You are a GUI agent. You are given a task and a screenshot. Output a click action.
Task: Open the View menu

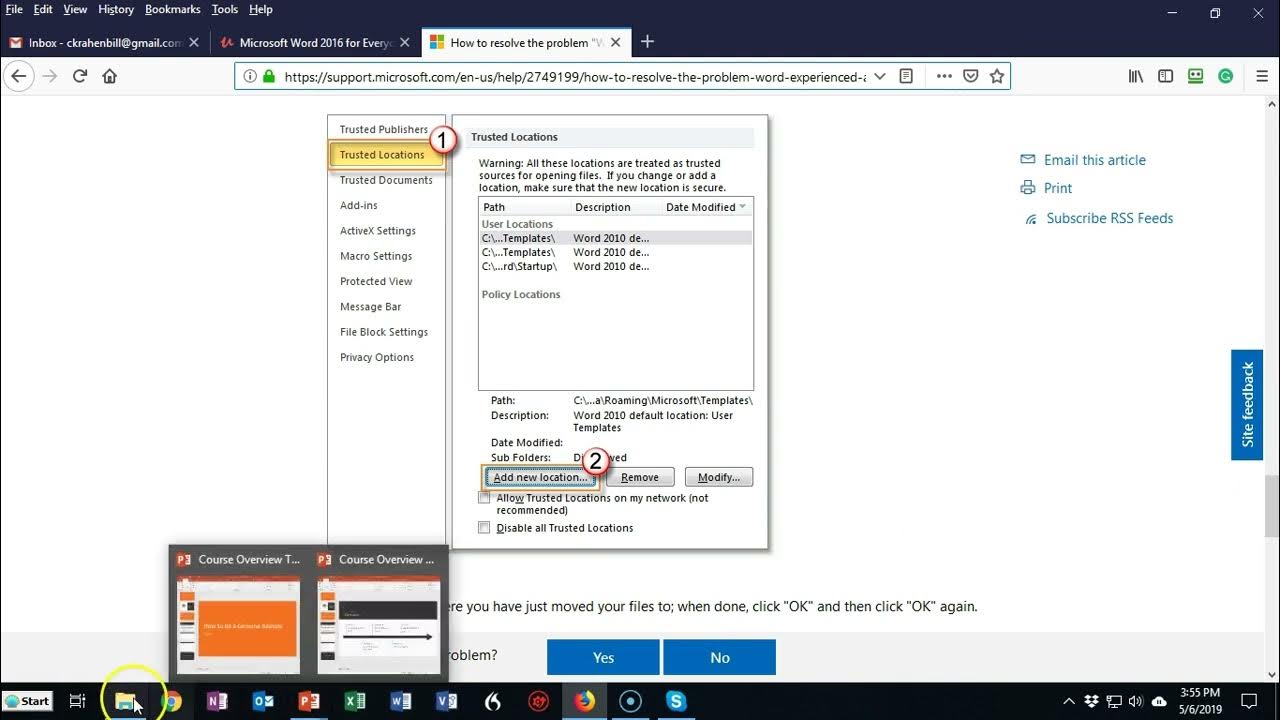click(75, 9)
